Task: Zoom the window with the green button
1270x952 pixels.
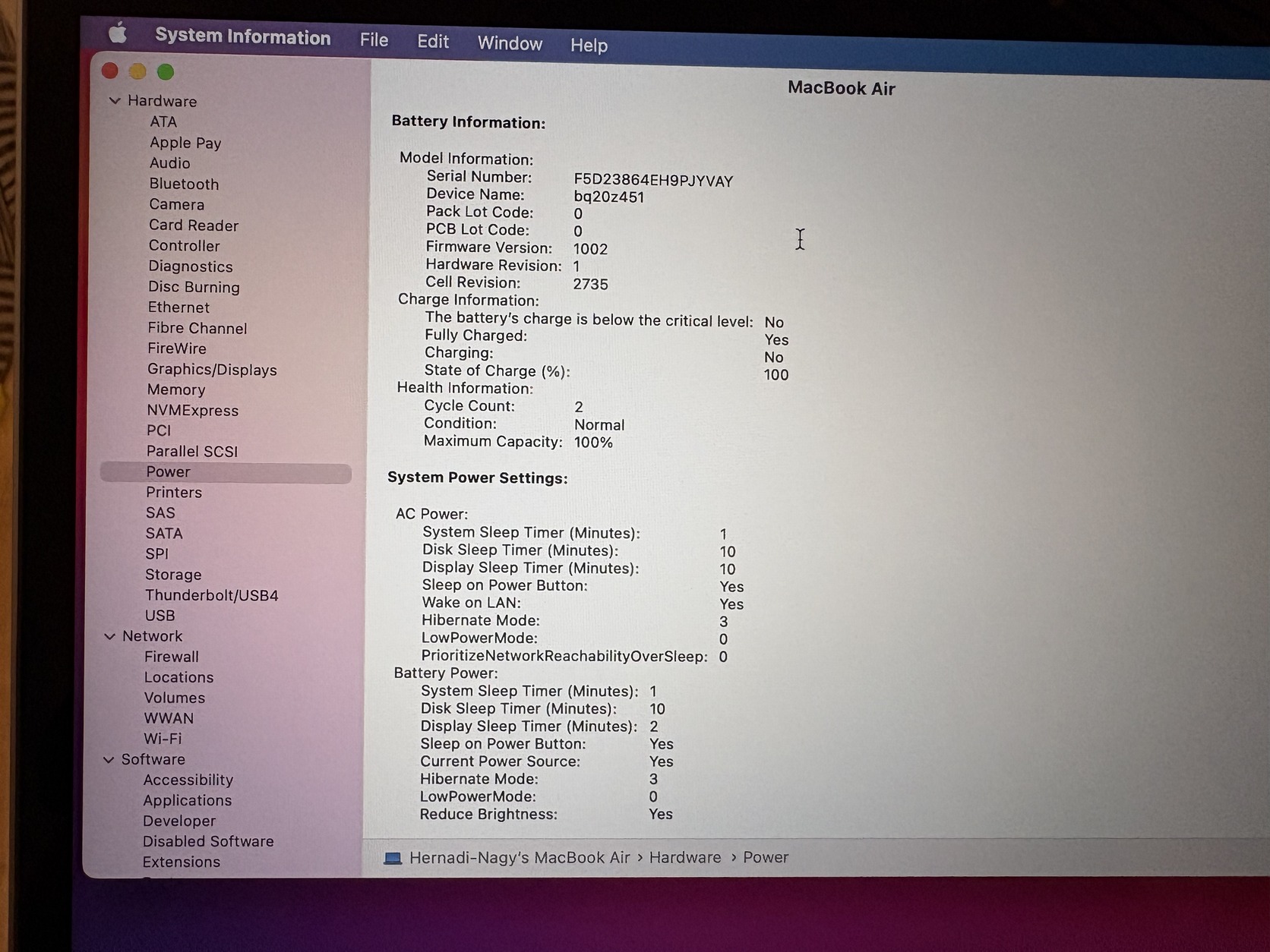Action: [166, 72]
